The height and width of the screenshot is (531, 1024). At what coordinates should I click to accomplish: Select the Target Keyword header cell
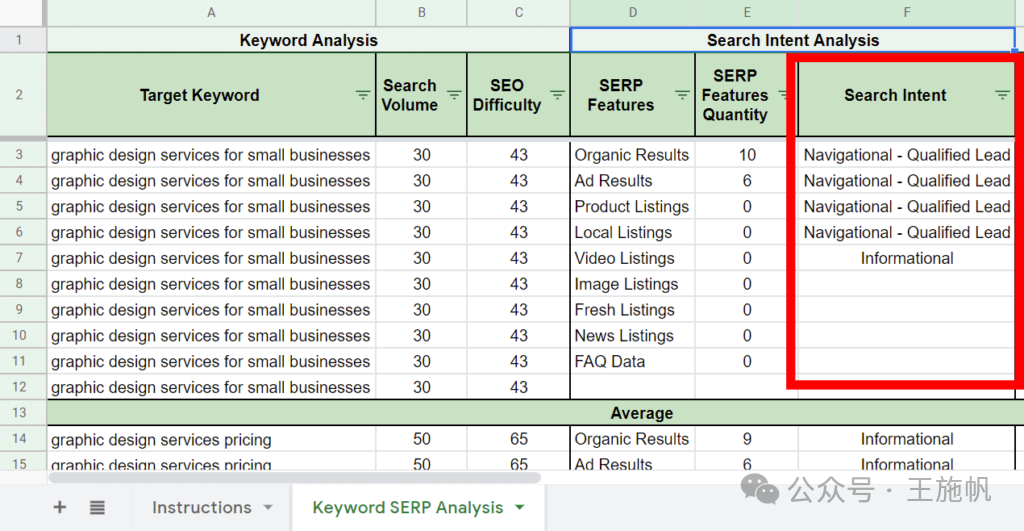point(211,95)
